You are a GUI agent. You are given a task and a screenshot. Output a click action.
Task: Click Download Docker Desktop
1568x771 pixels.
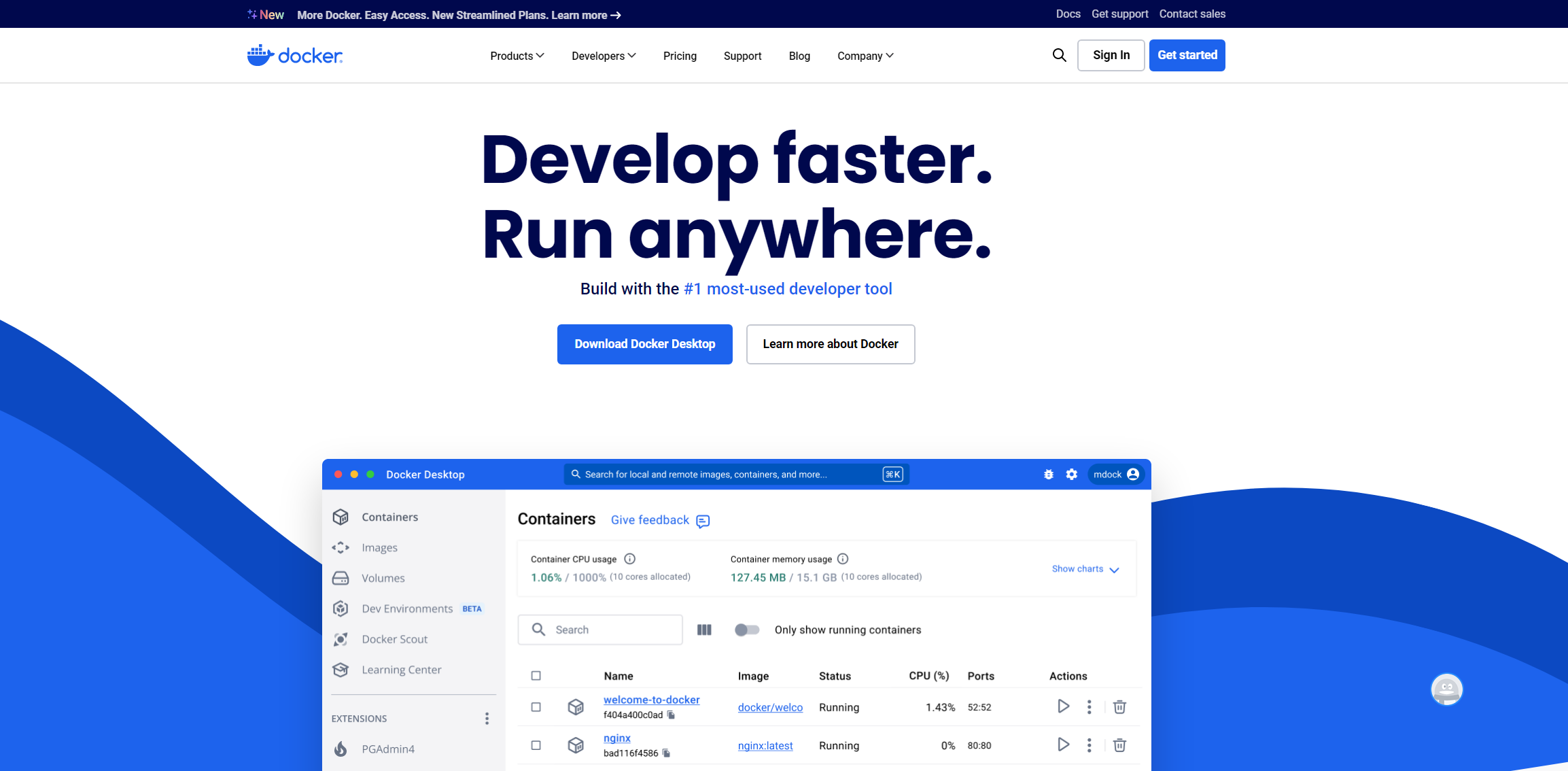tap(645, 344)
